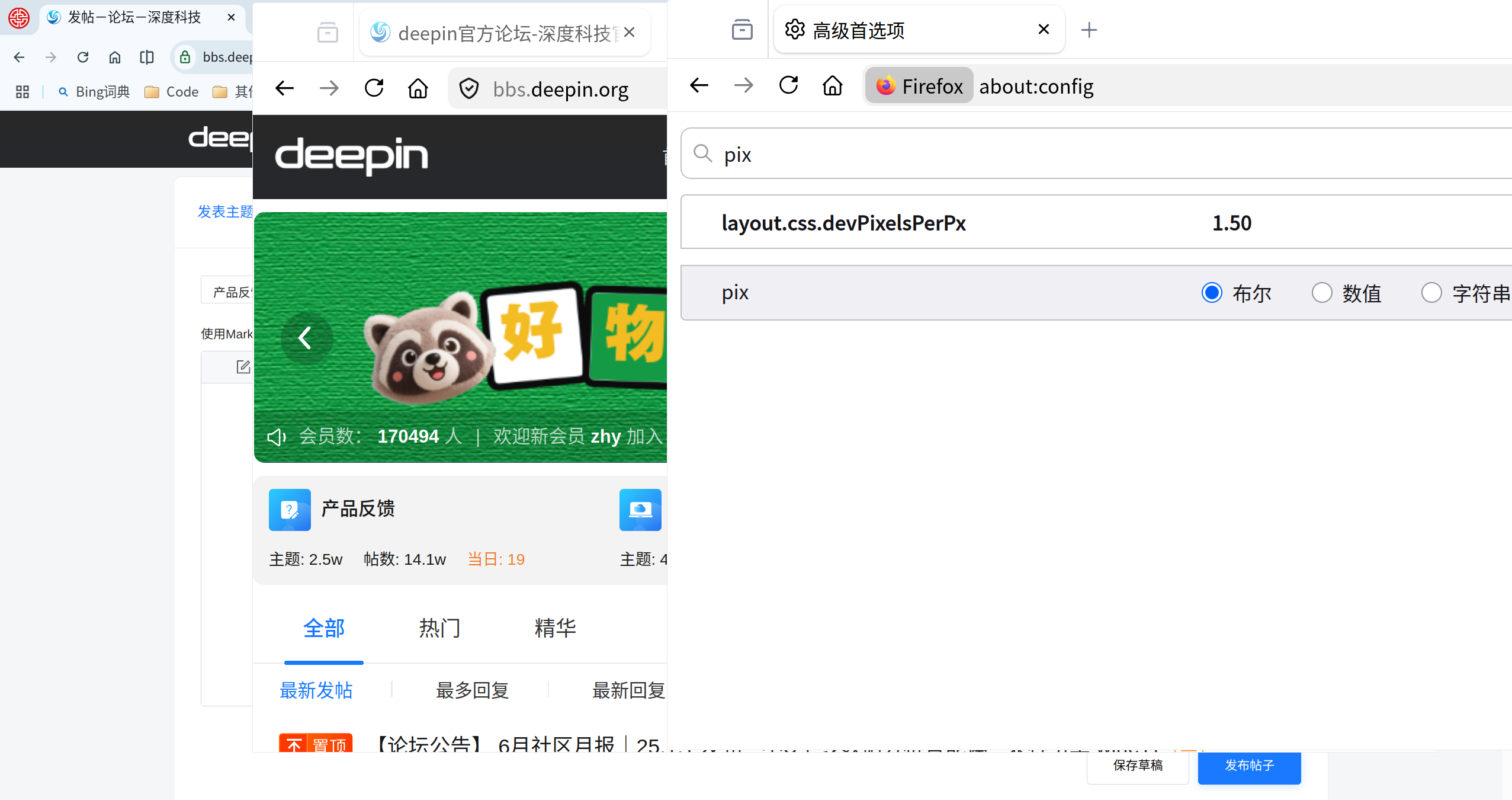The image size is (1512, 800).
Task: Reload the about:config page
Action: tap(789, 85)
